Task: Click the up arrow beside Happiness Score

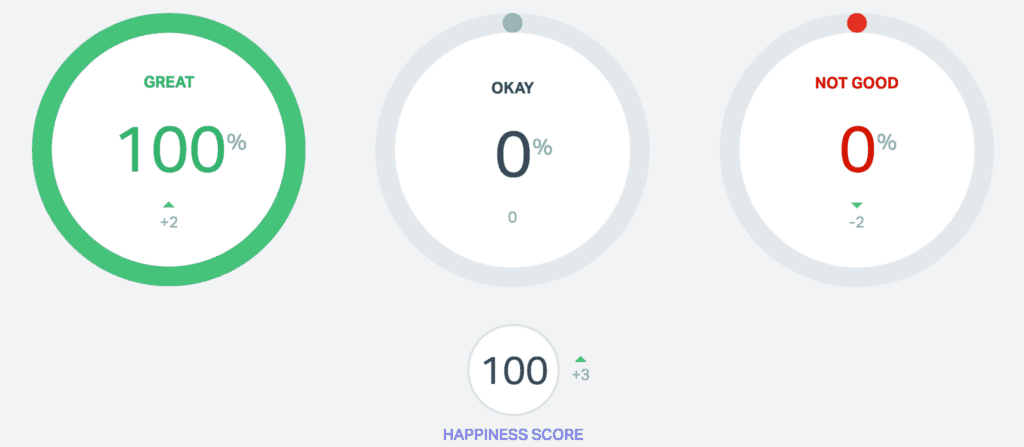Action: (x=580, y=359)
